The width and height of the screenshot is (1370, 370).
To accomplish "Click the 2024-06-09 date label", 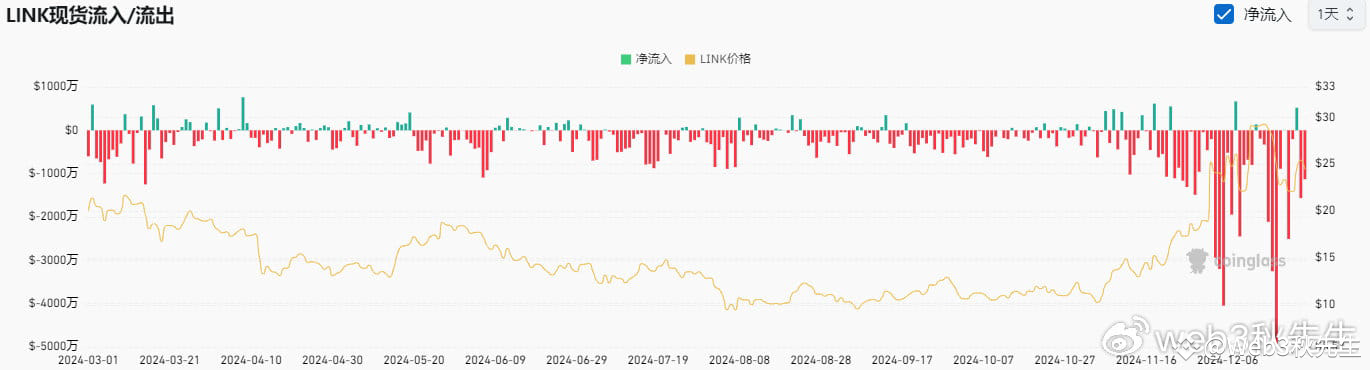I will click(x=495, y=359).
